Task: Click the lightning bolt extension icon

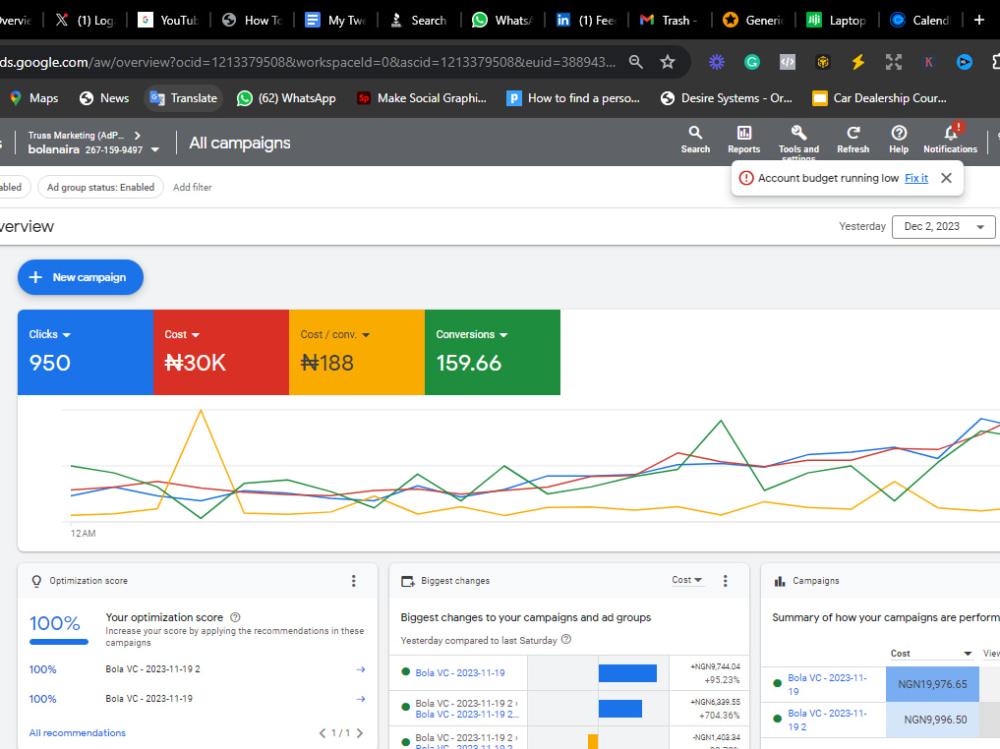Action: coord(858,62)
